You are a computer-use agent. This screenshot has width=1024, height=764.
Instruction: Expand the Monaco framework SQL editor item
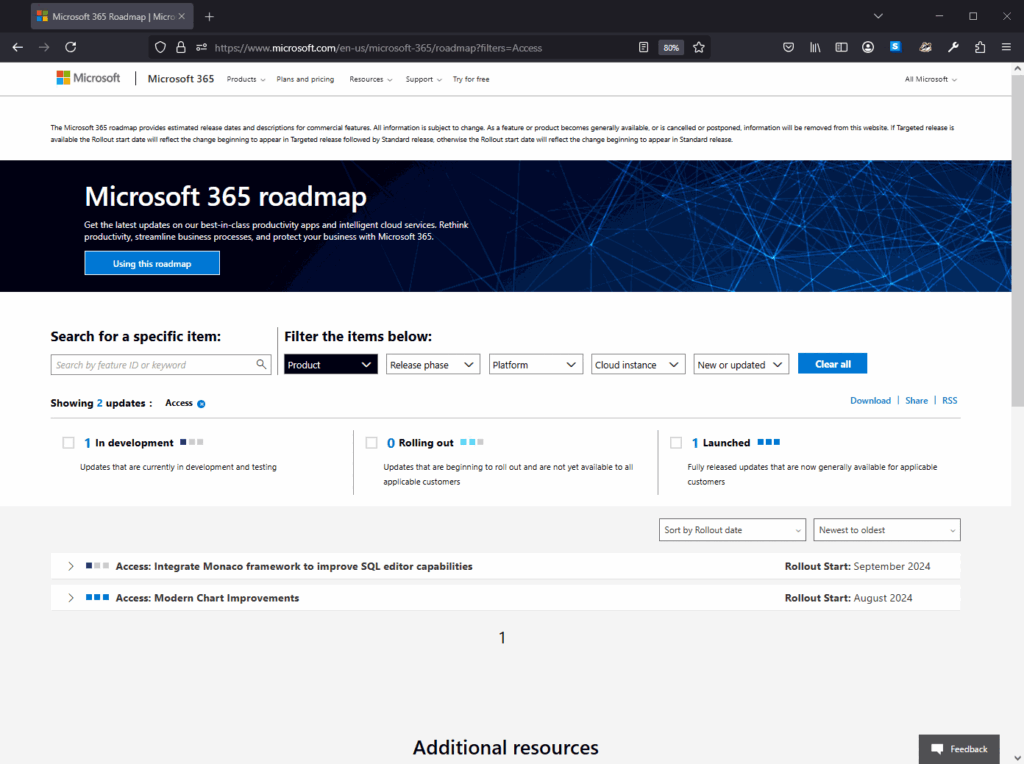coord(71,566)
